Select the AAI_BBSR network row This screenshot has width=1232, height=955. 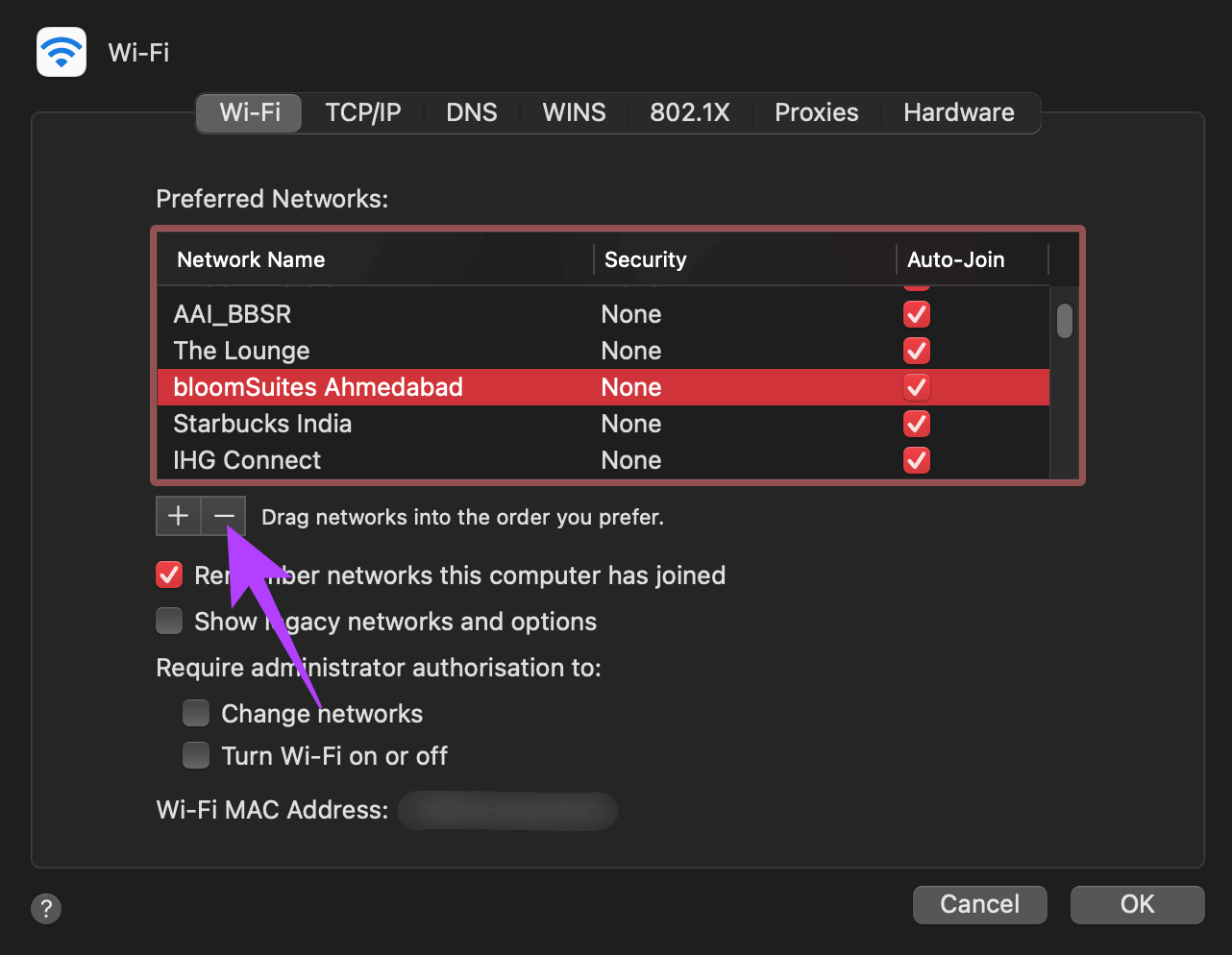pyautogui.click(x=604, y=314)
